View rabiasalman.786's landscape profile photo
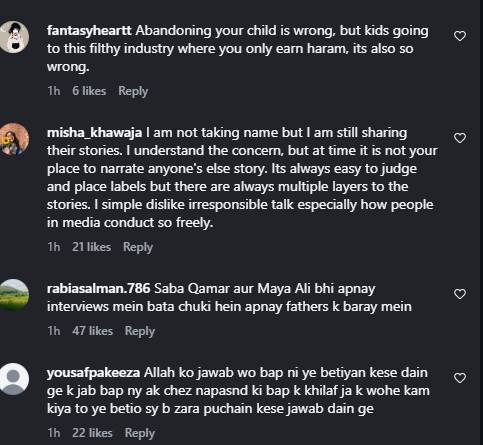 [x=14, y=295]
